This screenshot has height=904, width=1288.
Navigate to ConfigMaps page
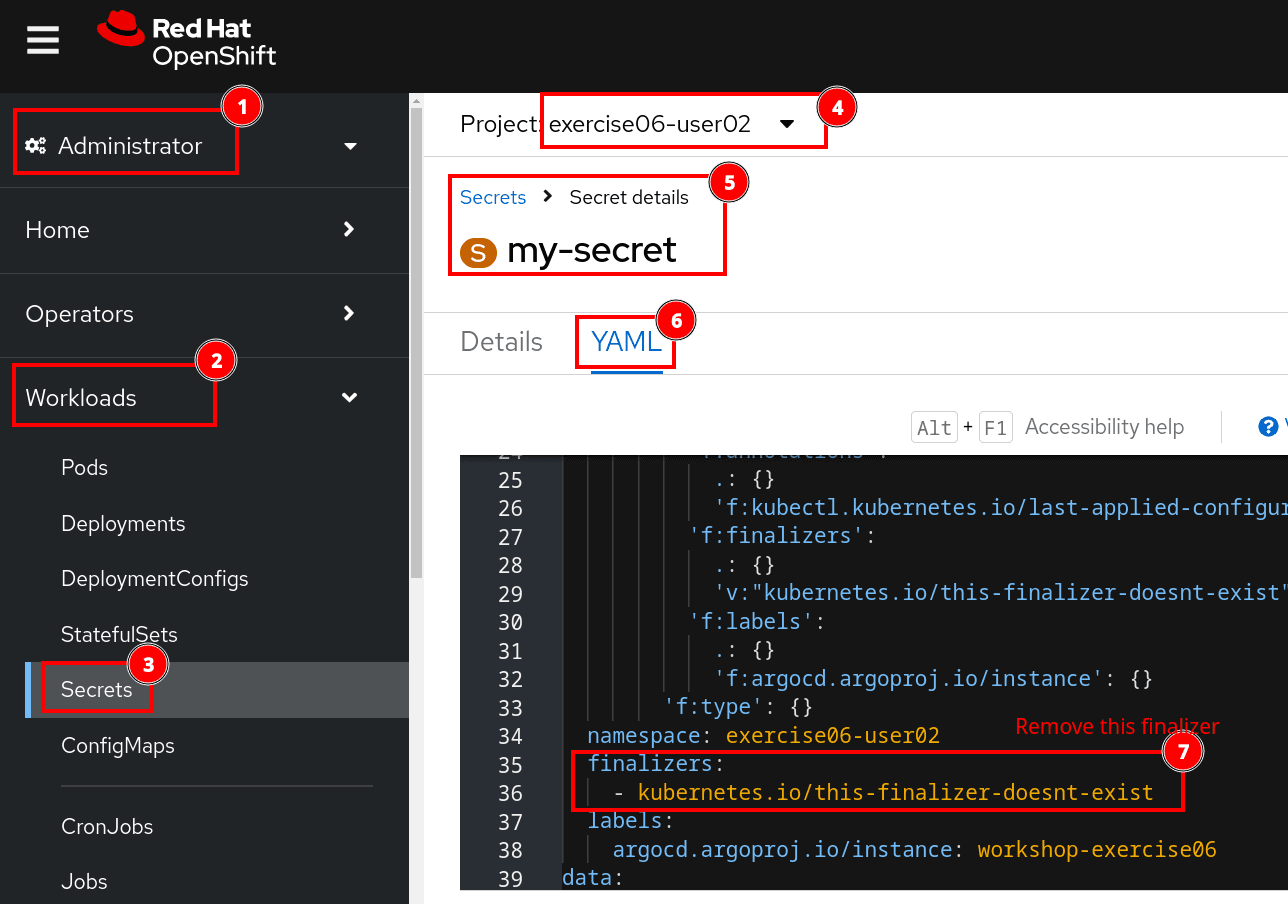point(117,746)
